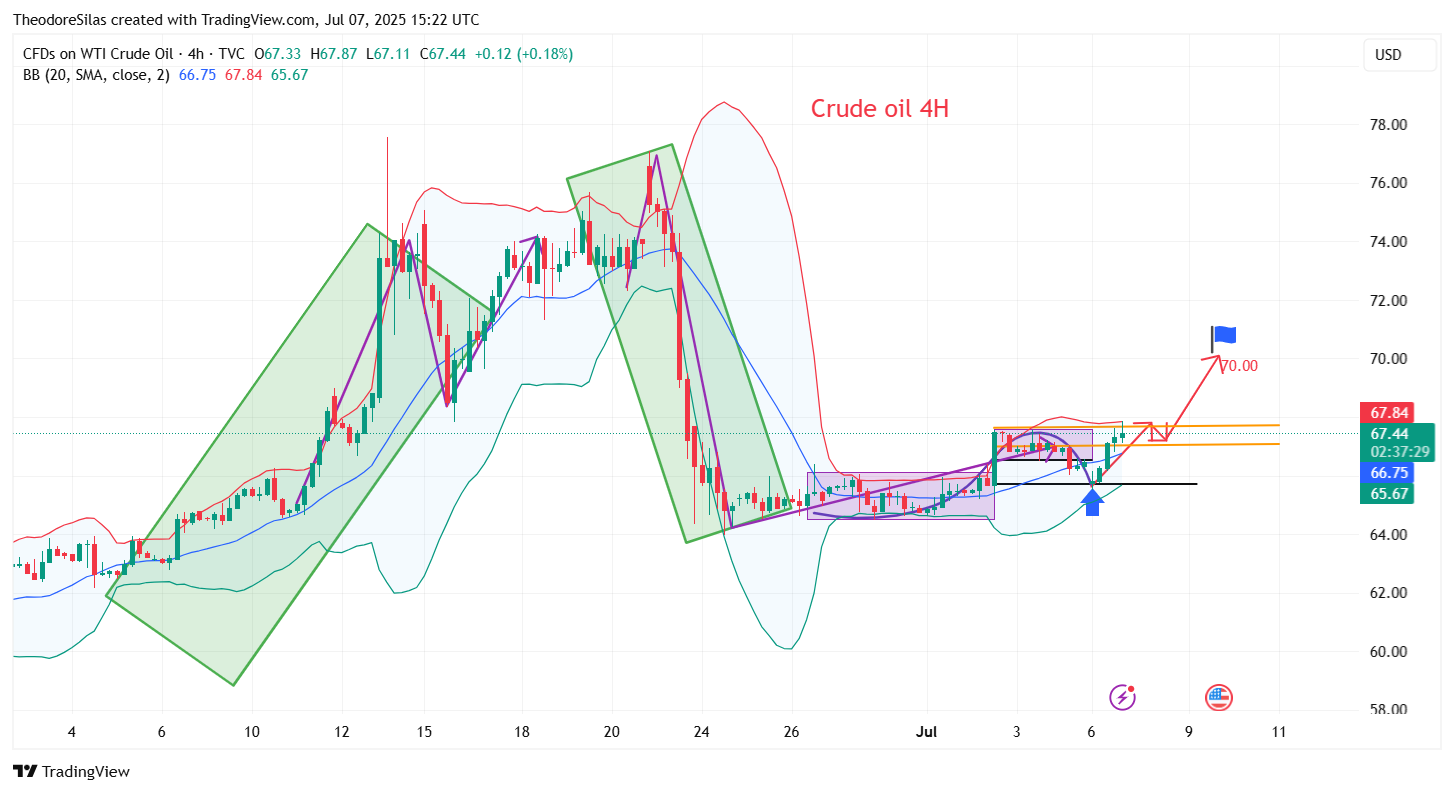Click the 78.00 price axis label
The image size is (1454, 793).
[x=1389, y=125]
